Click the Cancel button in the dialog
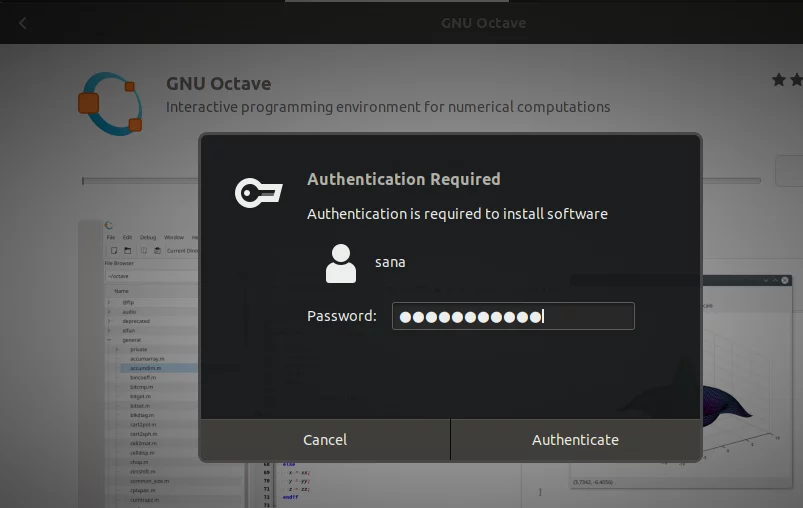 (x=325, y=440)
